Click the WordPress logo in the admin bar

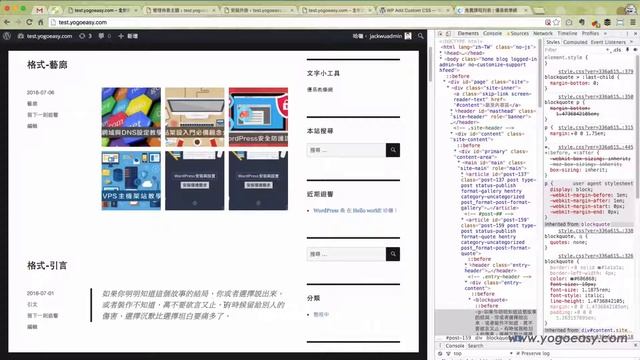(x=7, y=36)
